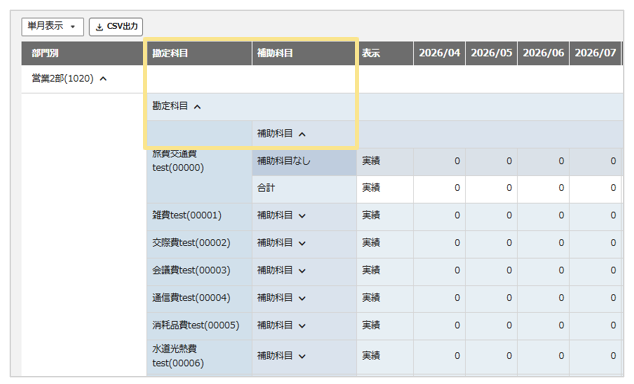Click the CSV出力 export button
This screenshot has height=384, width=634.
(x=116, y=27)
